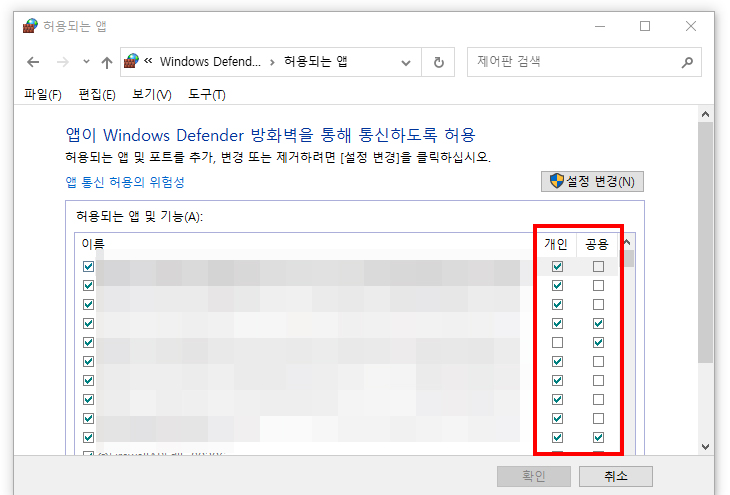Close the 허용되는 앱 window

point(691,26)
